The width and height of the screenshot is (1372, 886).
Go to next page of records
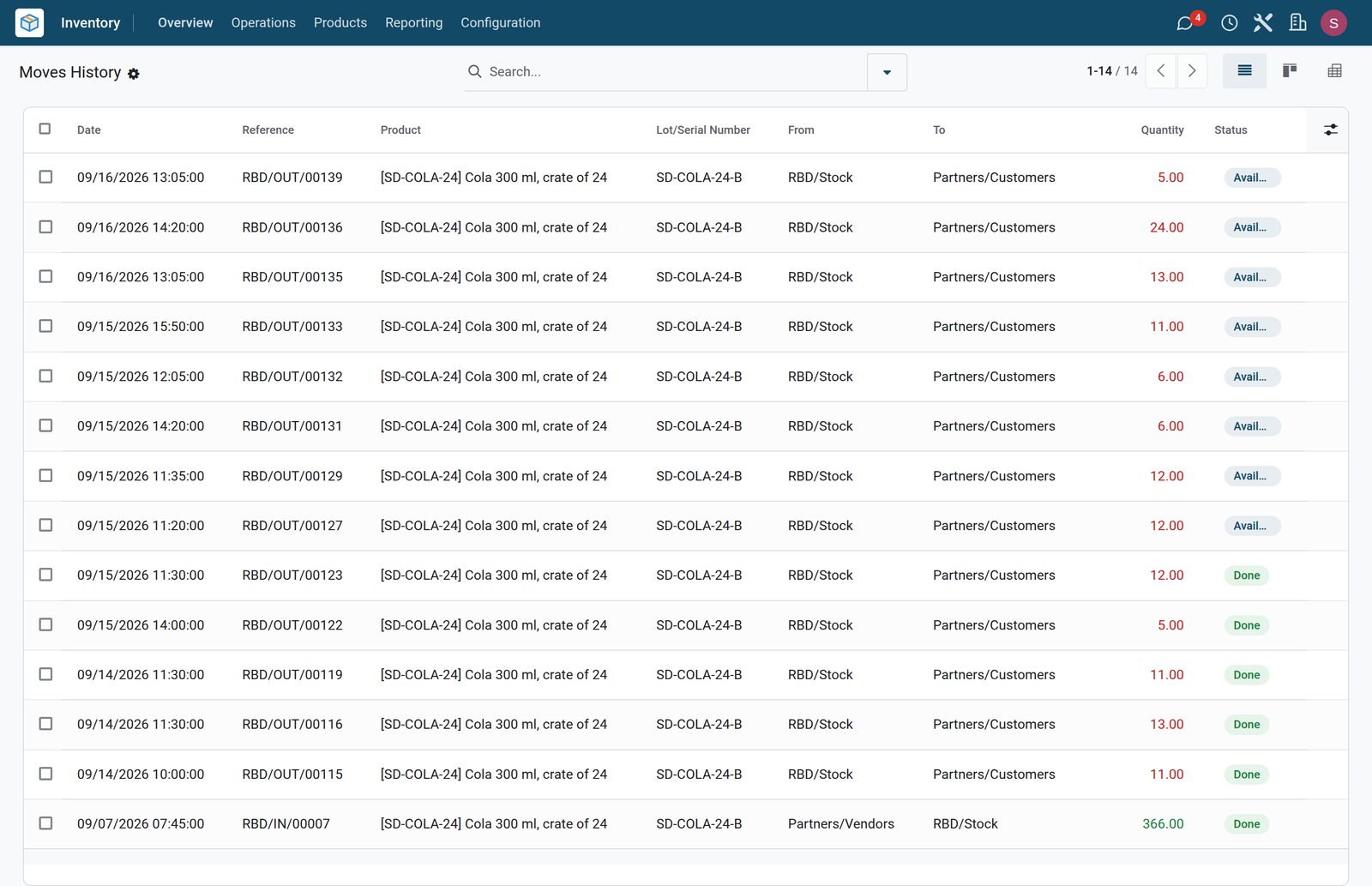[x=1192, y=71]
